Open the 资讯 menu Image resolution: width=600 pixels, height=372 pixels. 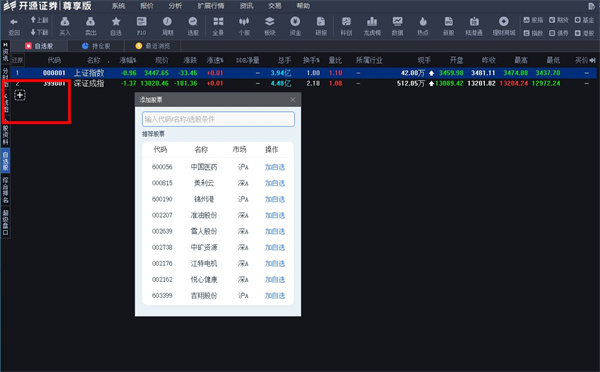coord(246,6)
